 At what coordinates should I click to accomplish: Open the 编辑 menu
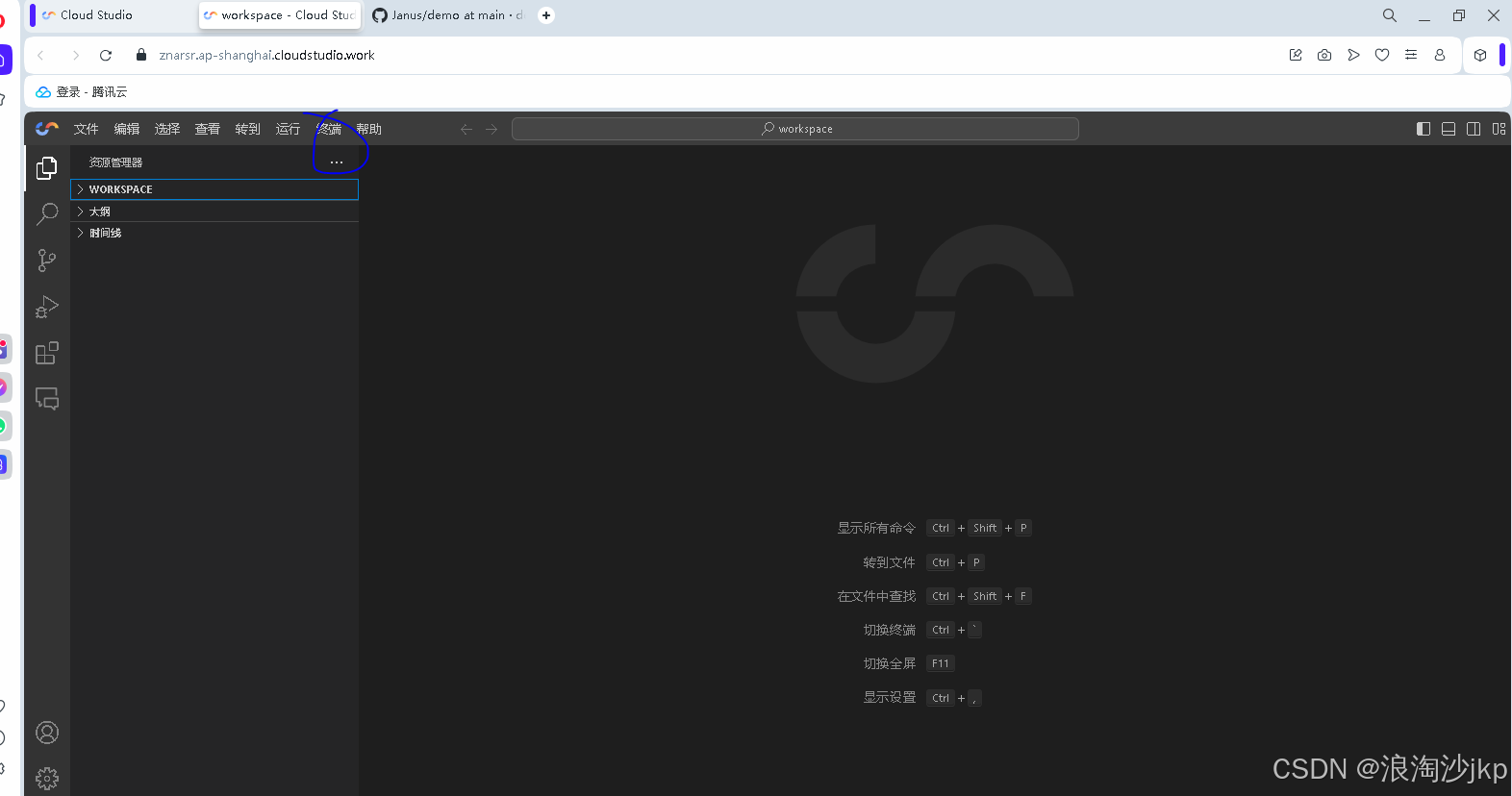point(127,129)
